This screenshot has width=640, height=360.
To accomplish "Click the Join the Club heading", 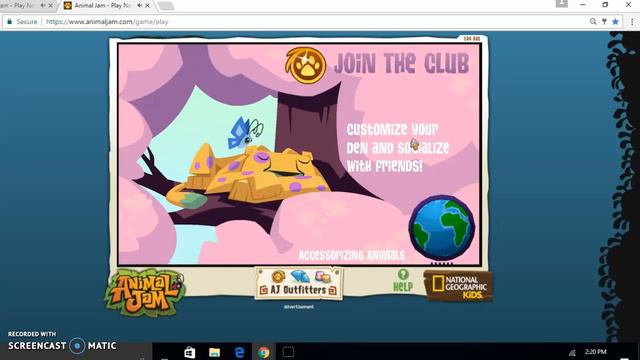I will point(401,63).
